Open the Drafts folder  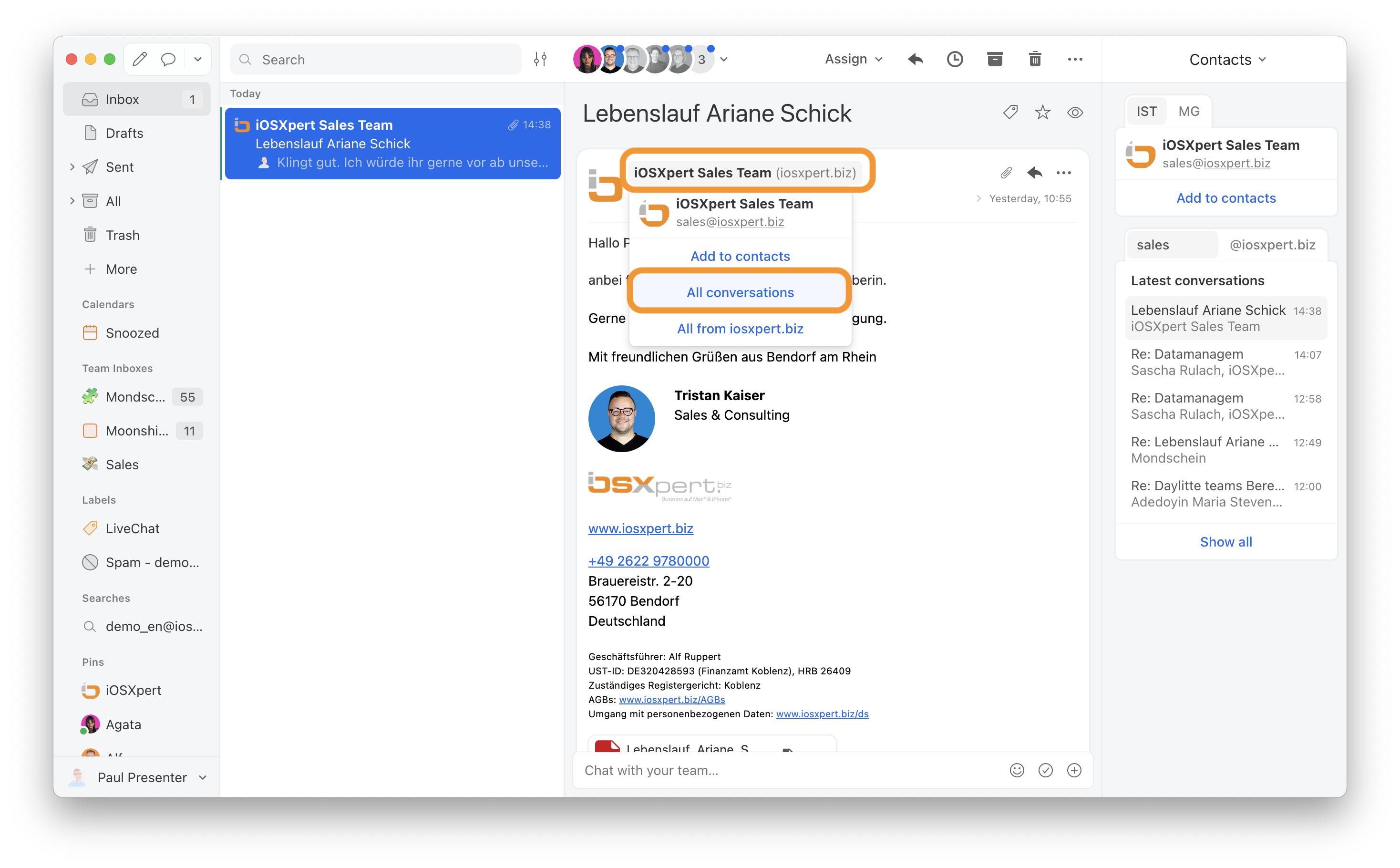[136, 133]
